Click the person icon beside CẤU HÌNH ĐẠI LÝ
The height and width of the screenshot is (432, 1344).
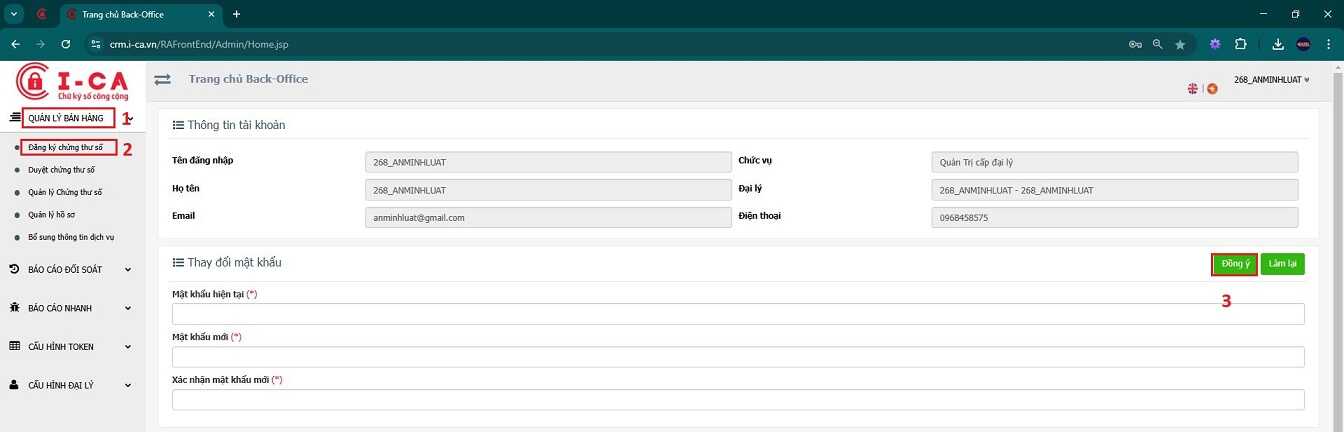coord(14,385)
